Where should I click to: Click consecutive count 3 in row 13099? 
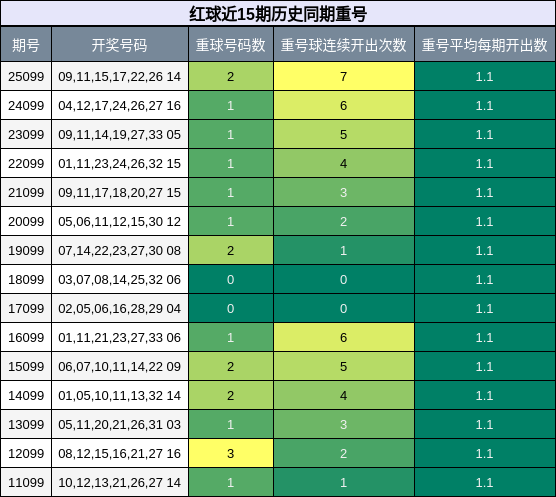click(x=344, y=425)
